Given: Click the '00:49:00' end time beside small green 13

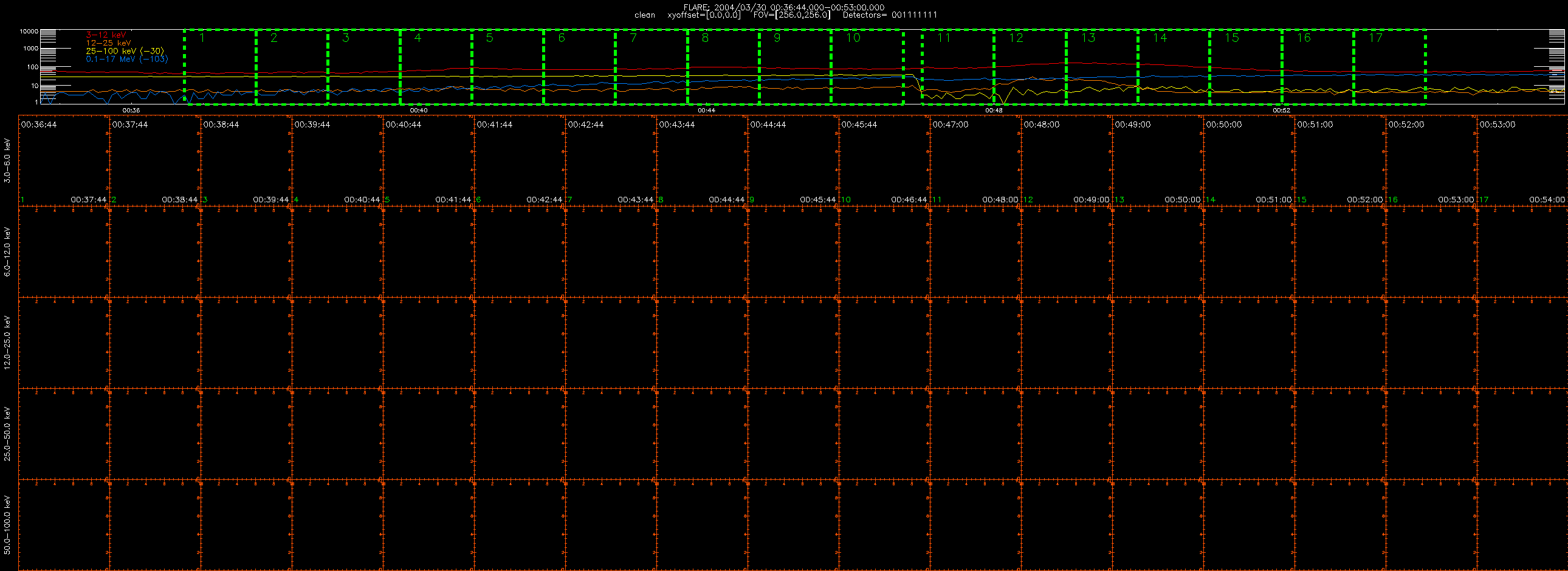Looking at the screenshot, I should tap(1092, 199).
